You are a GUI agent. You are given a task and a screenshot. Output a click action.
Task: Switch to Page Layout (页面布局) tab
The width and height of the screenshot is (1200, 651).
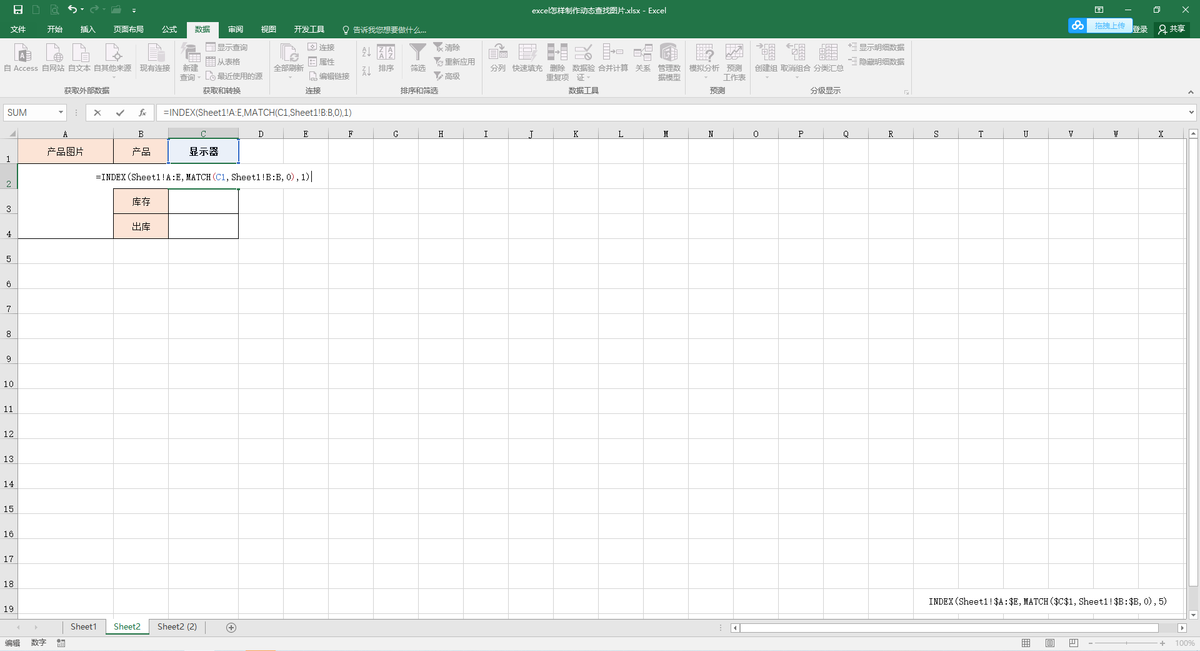[x=128, y=30]
